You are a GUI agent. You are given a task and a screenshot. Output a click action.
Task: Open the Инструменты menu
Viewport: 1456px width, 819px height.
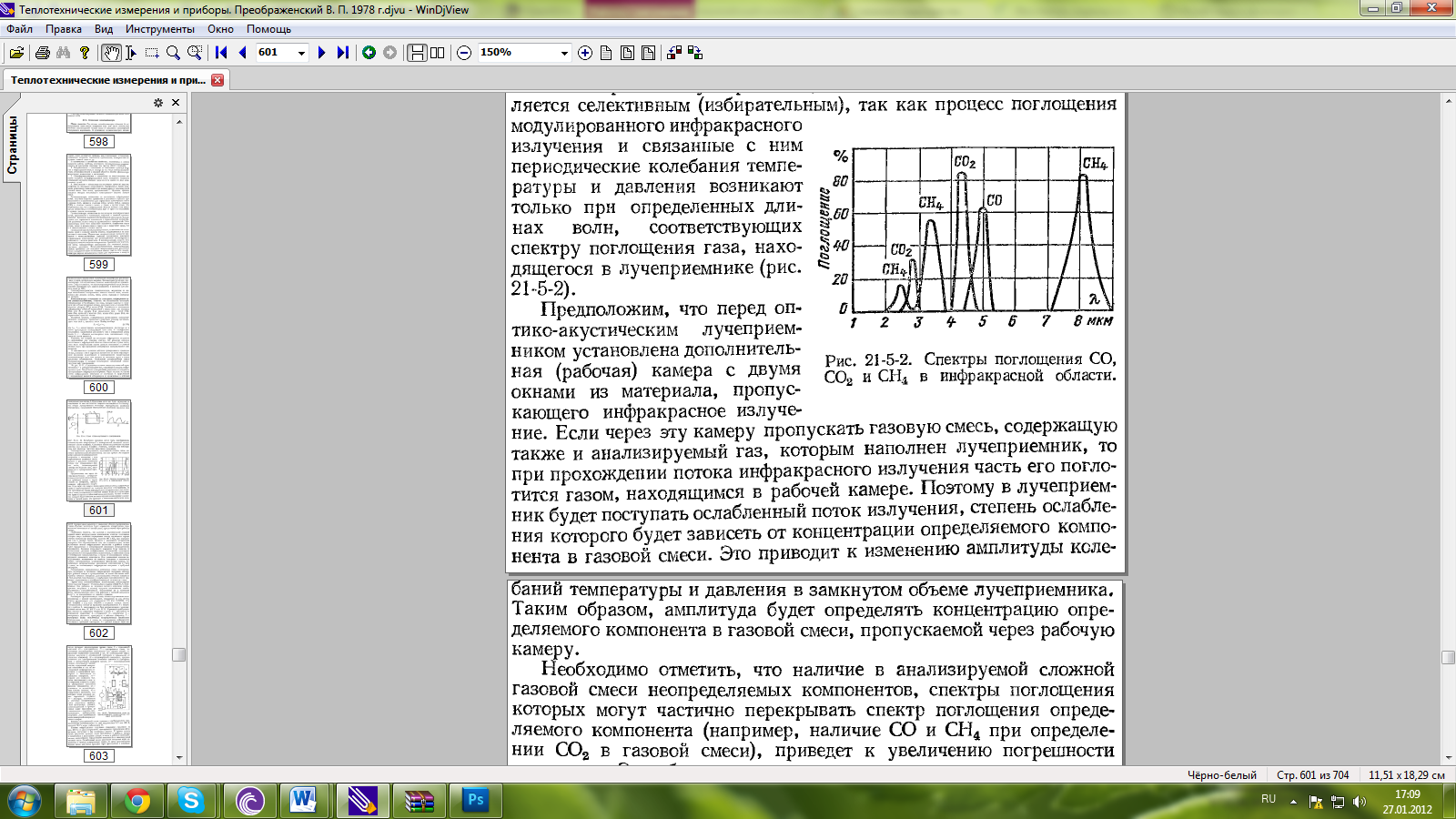coord(160,29)
